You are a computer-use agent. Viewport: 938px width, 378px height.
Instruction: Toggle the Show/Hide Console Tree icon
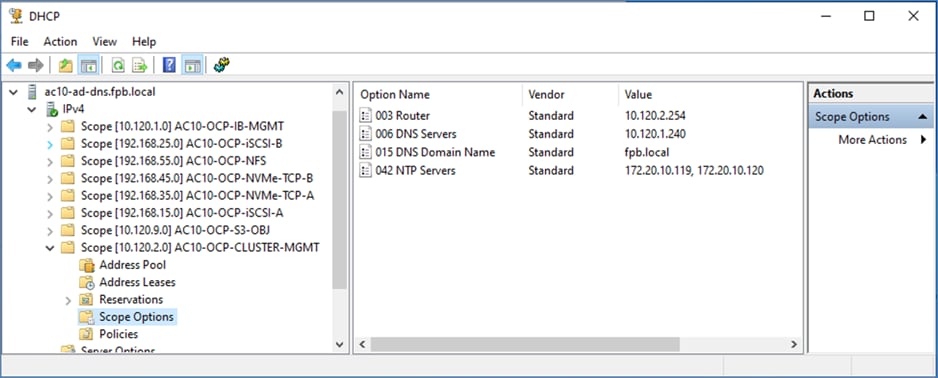point(89,65)
